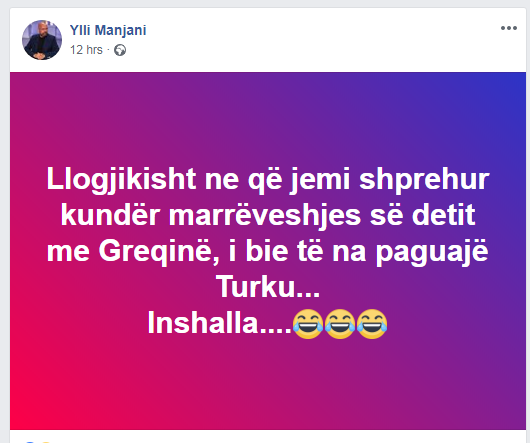Image resolution: width=530 pixels, height=443 pixels.
Task: Click the blue like reaction icon below the post
Action: (30, 442)
